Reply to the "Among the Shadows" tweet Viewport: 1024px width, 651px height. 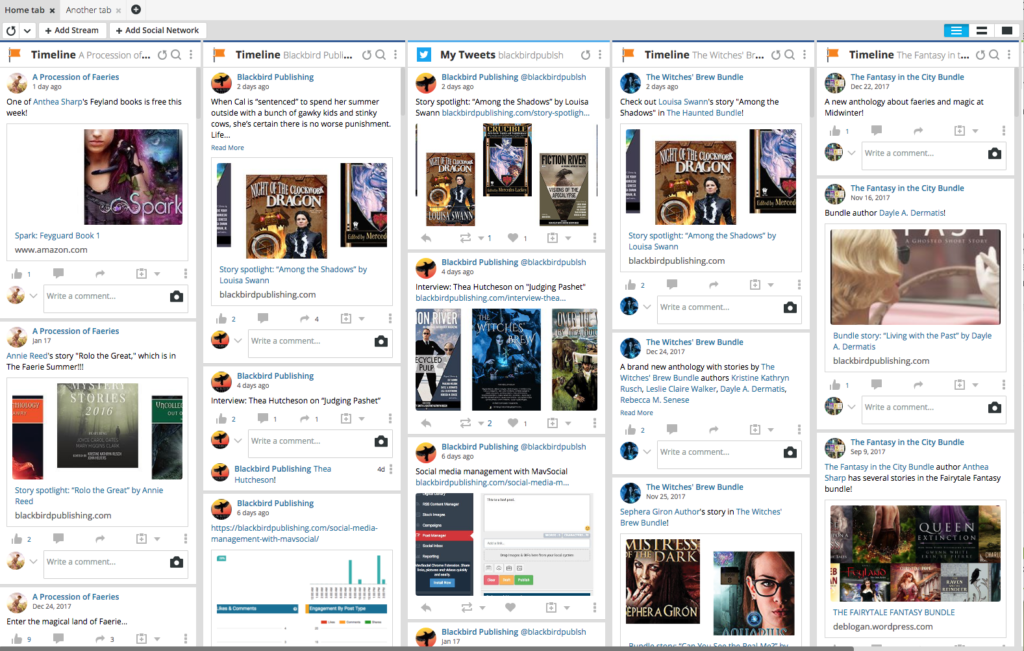[x=426, y=237]
